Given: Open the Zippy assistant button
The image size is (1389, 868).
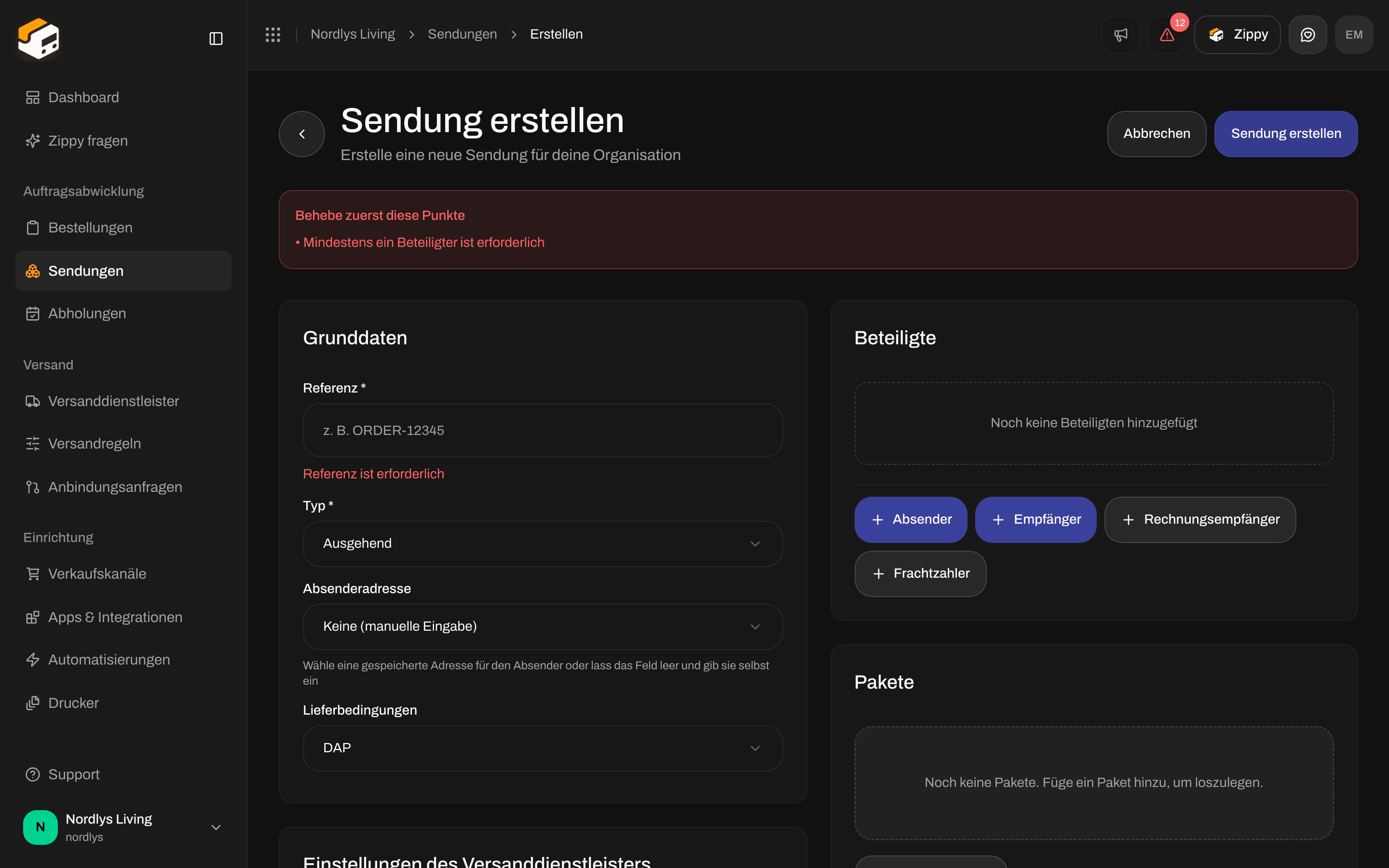Looking at the screenshot, I should pos(1237,34).
